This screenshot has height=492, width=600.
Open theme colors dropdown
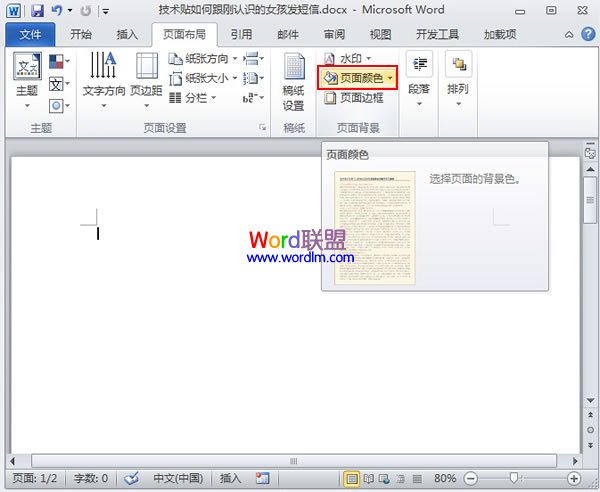[x=59, y=61]
